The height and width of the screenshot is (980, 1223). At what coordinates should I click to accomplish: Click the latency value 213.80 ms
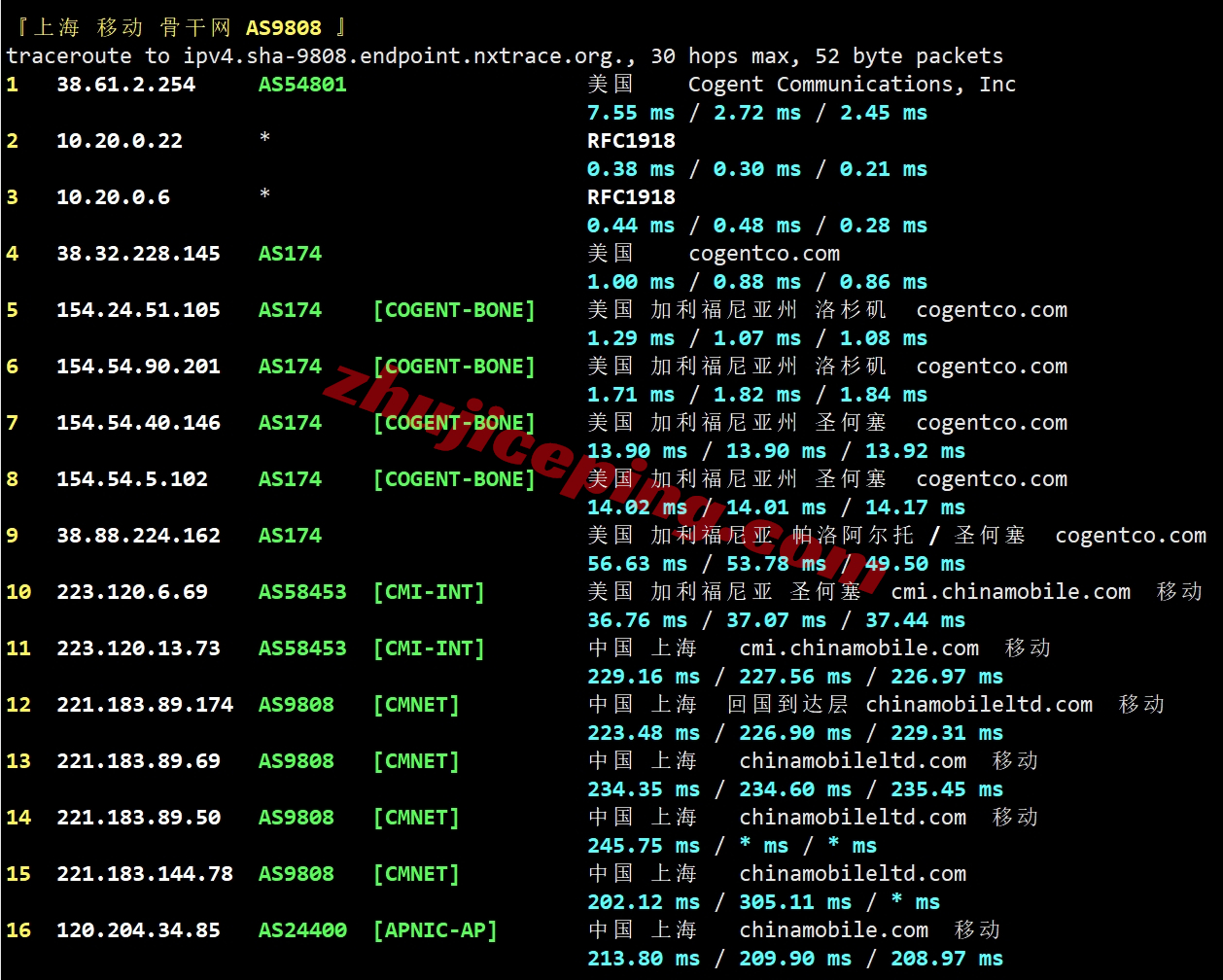(x=644, y=959)
